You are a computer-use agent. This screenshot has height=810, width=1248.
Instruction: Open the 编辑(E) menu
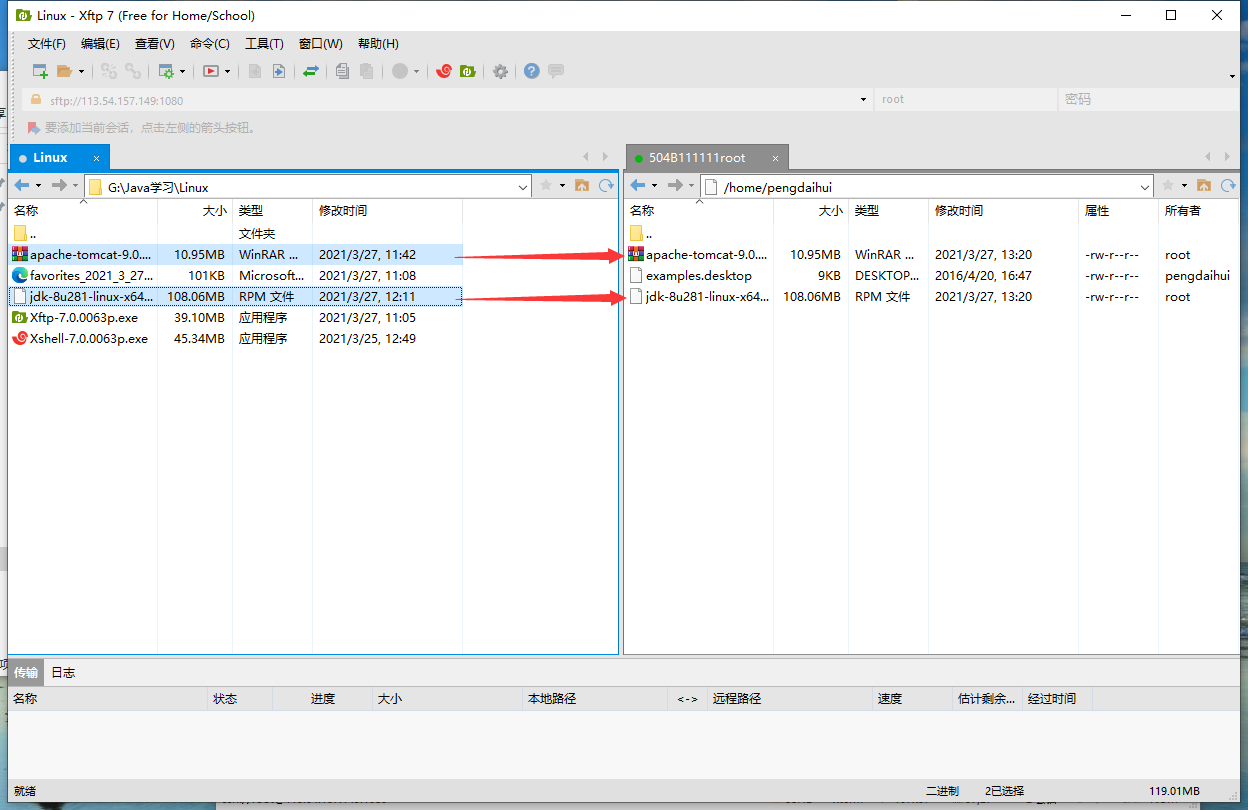(x=100, y=44)
